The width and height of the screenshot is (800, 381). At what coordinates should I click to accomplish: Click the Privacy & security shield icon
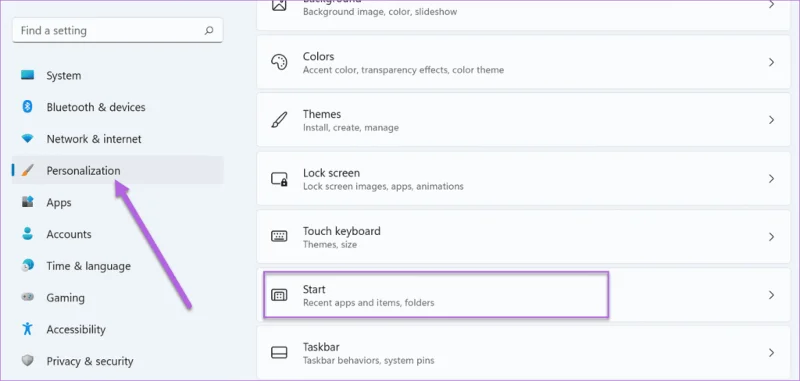point(28,361)
